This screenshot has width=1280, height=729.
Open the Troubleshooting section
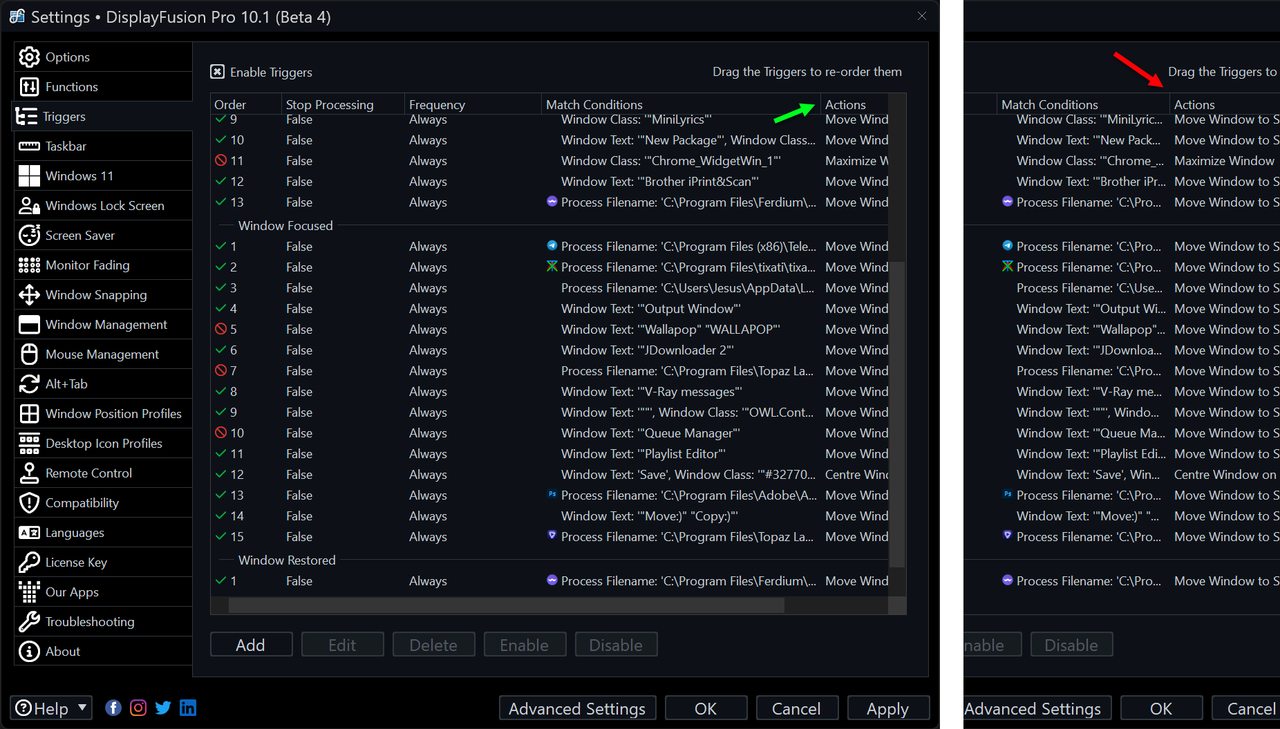pos(102,621)
